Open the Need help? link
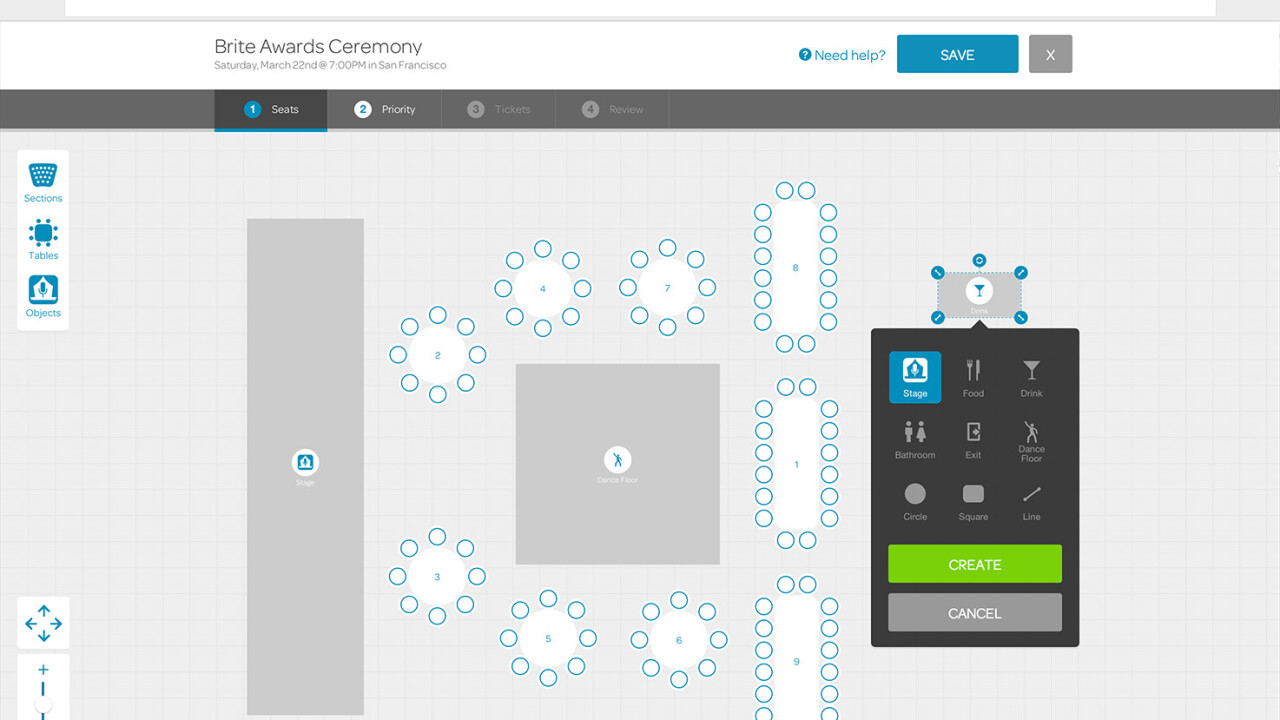This screenshot has width=1280, height=720. click(x=842, y=55)
